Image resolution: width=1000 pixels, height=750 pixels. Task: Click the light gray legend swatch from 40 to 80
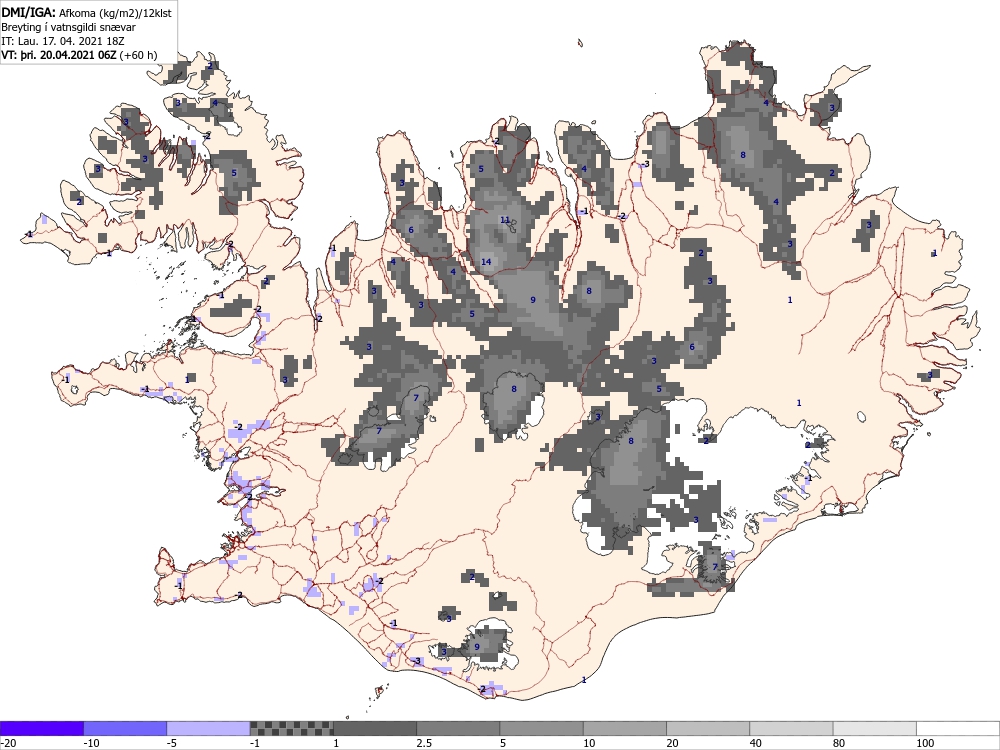[791, 728]
